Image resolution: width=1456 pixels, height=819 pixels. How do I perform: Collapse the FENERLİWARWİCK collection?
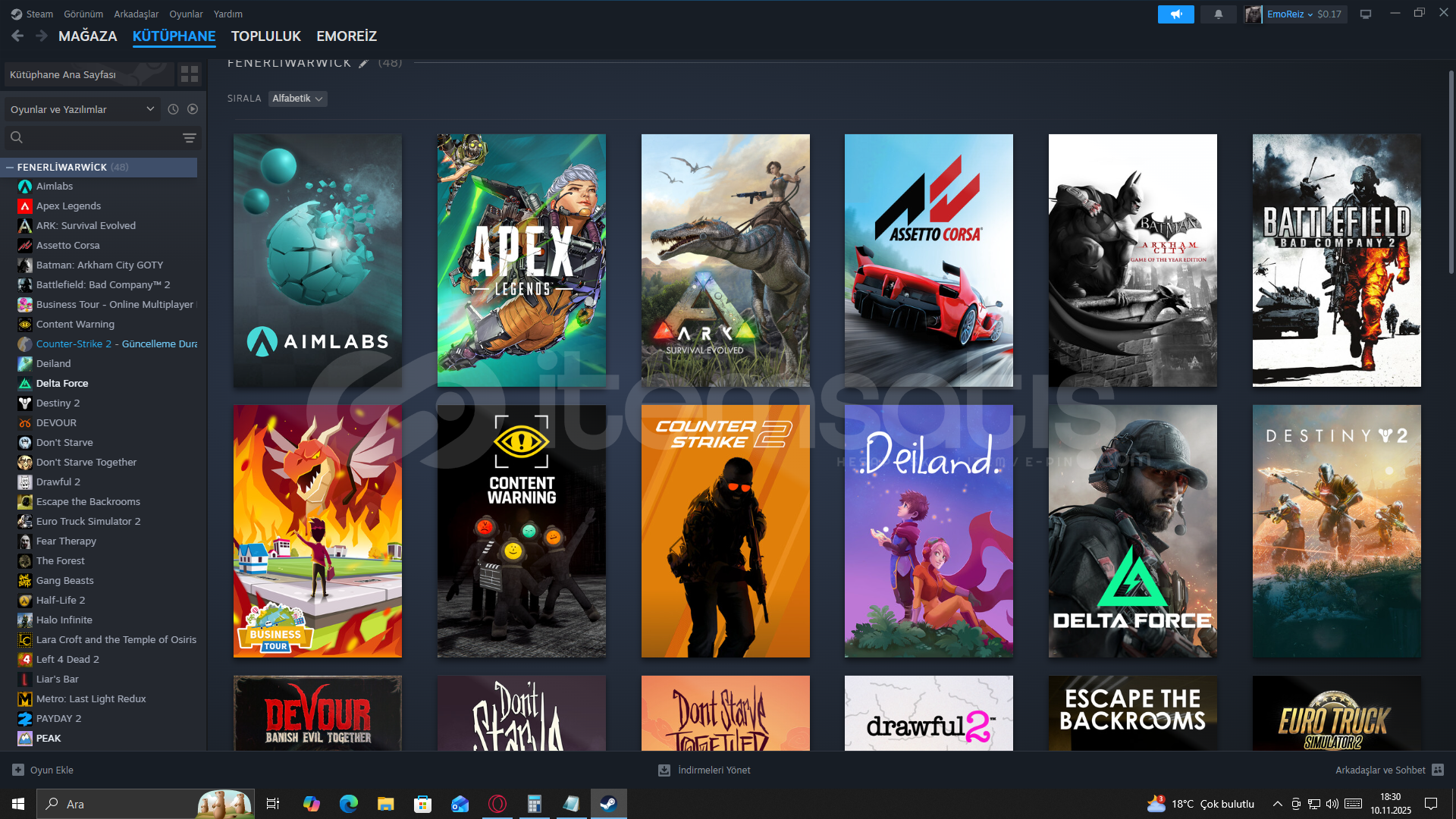pos(10,167)
